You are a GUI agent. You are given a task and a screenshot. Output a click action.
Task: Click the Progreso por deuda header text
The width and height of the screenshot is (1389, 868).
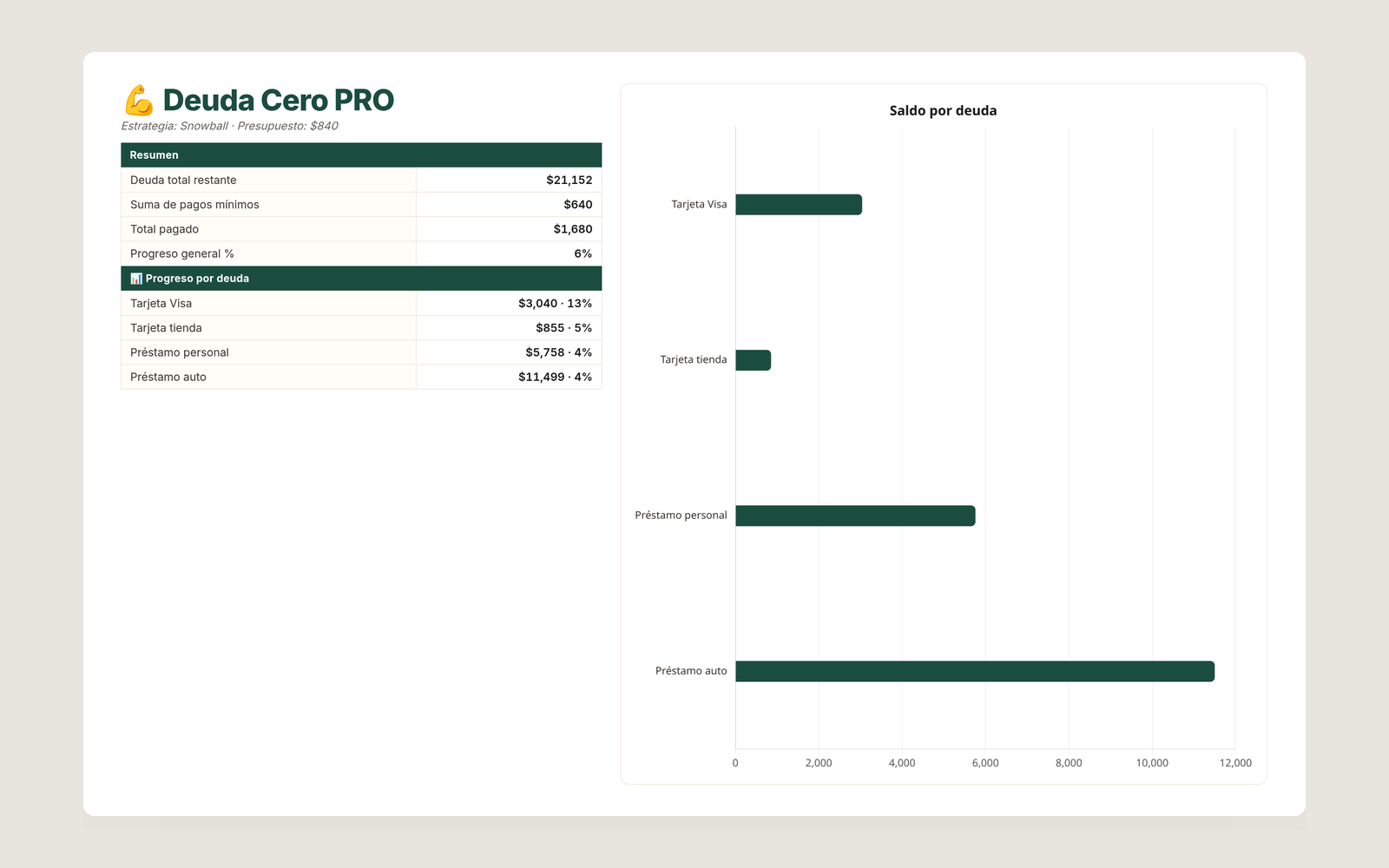[197, 279]
